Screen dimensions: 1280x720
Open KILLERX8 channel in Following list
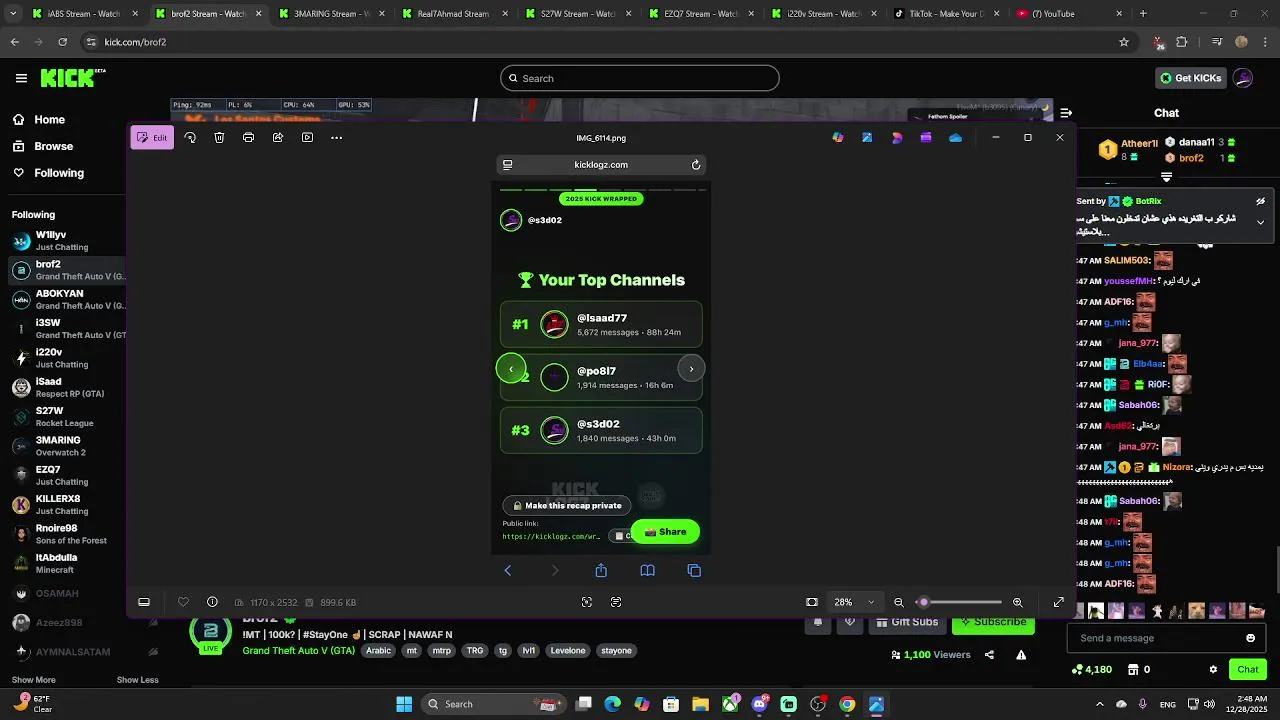64,504
